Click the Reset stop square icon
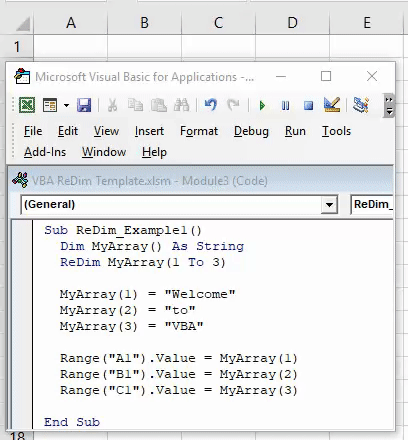The height and width of the screenshot is (440, 408). click(309, 106)
